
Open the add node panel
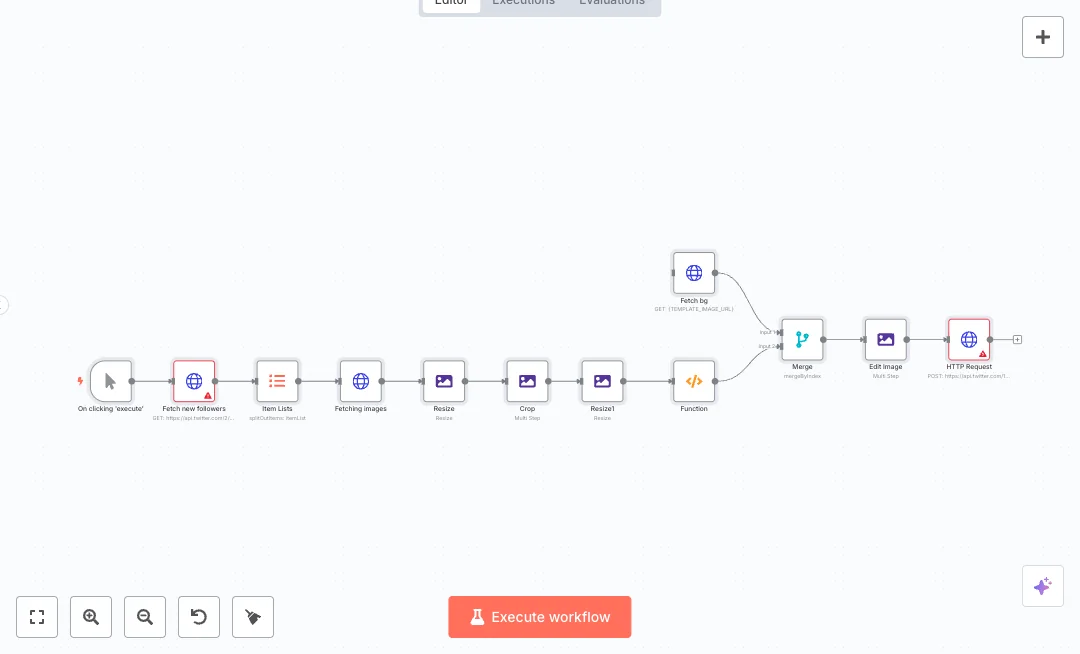(x=1043, y=37)
